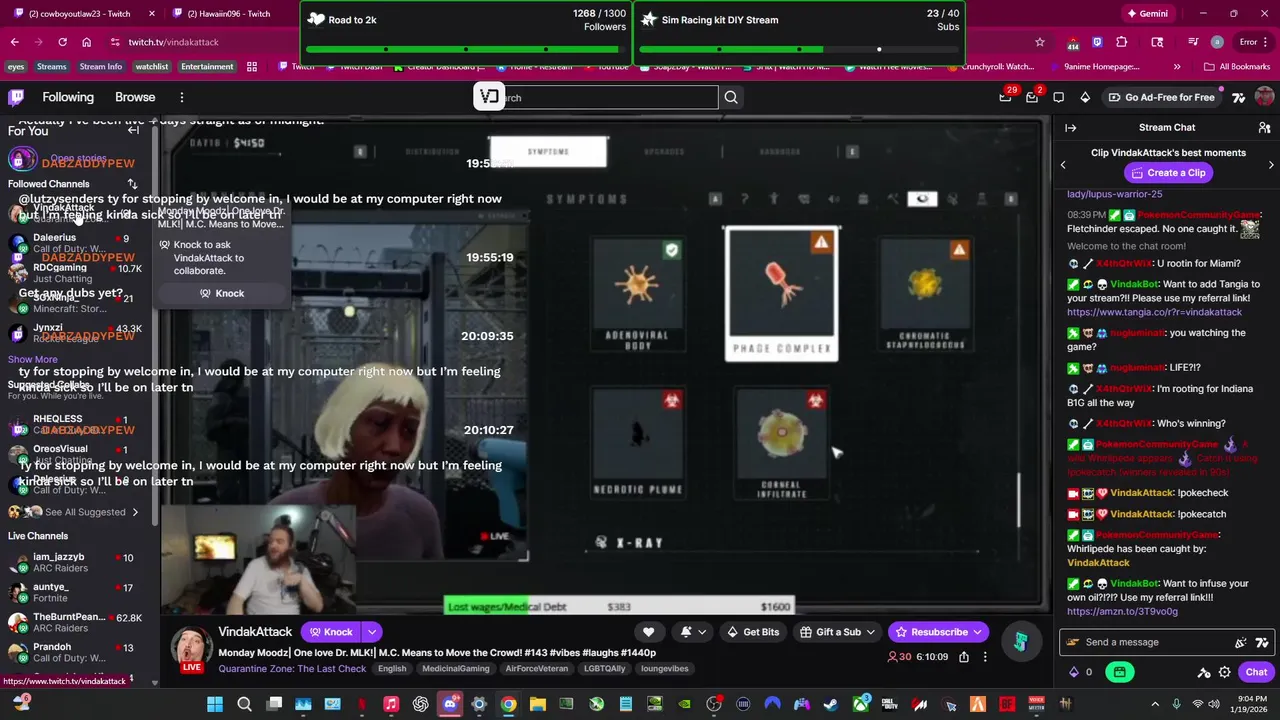Bookmark this page with the star icon

[x=1040, y=42]
